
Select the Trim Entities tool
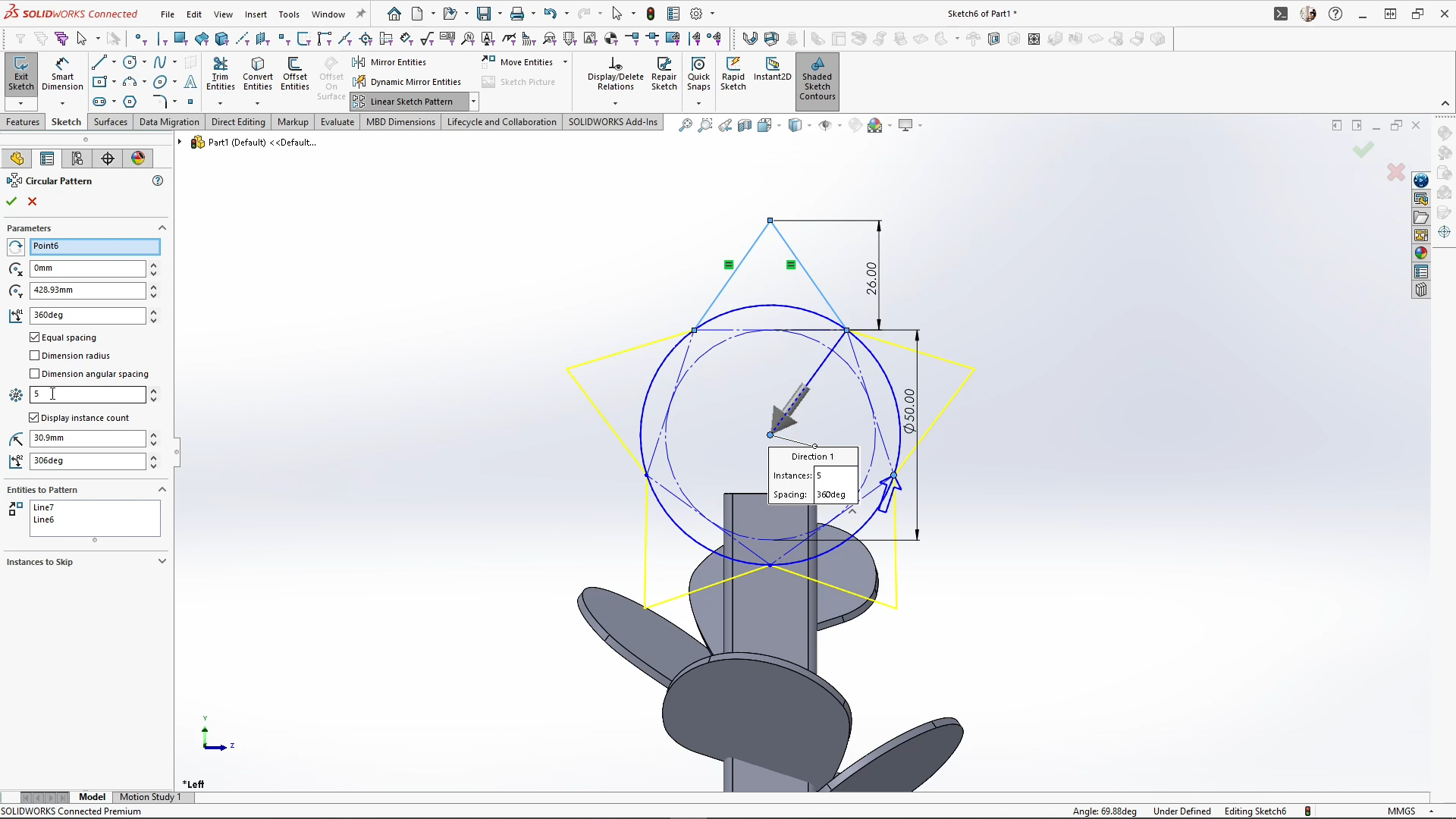(x=220, y=74)
